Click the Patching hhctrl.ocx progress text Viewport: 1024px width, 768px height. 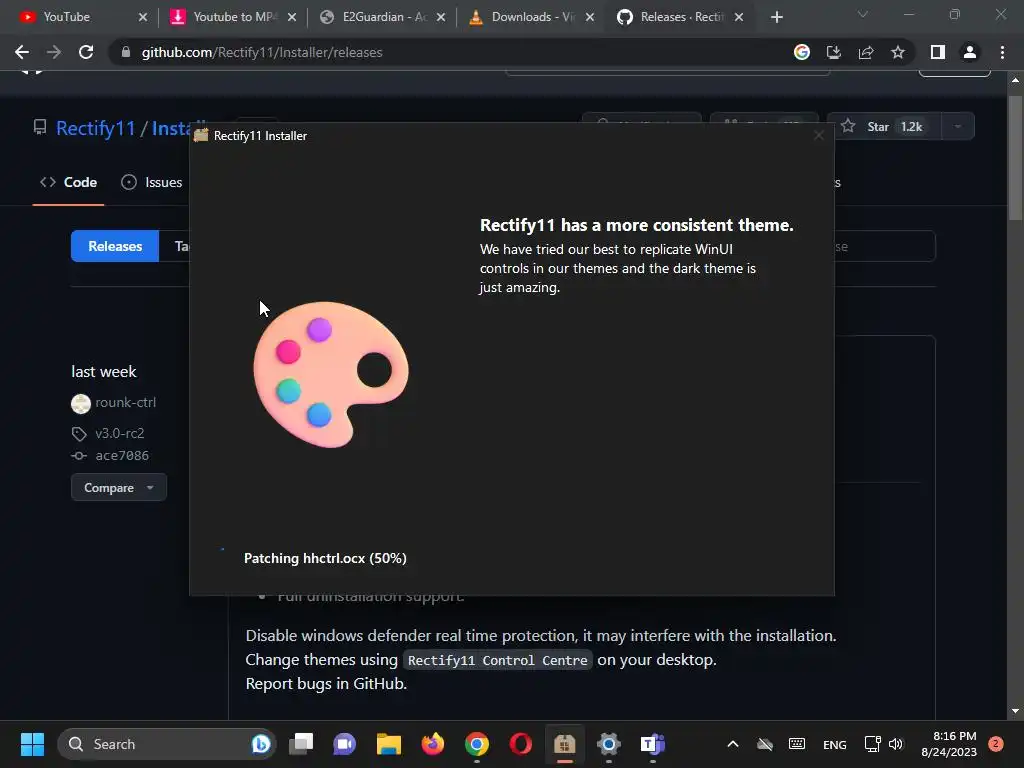click(325, 558)
